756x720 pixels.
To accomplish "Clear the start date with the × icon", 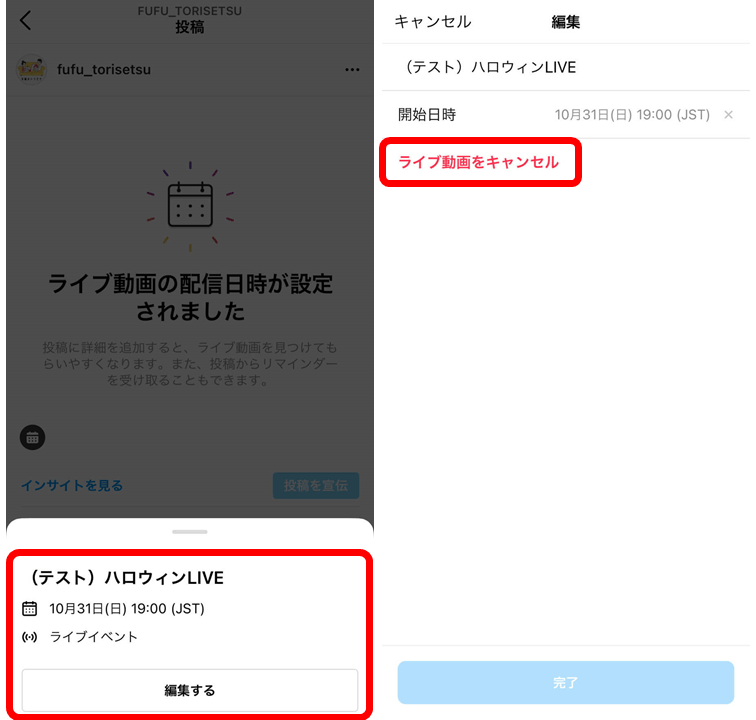I will (x=729, y=115).
